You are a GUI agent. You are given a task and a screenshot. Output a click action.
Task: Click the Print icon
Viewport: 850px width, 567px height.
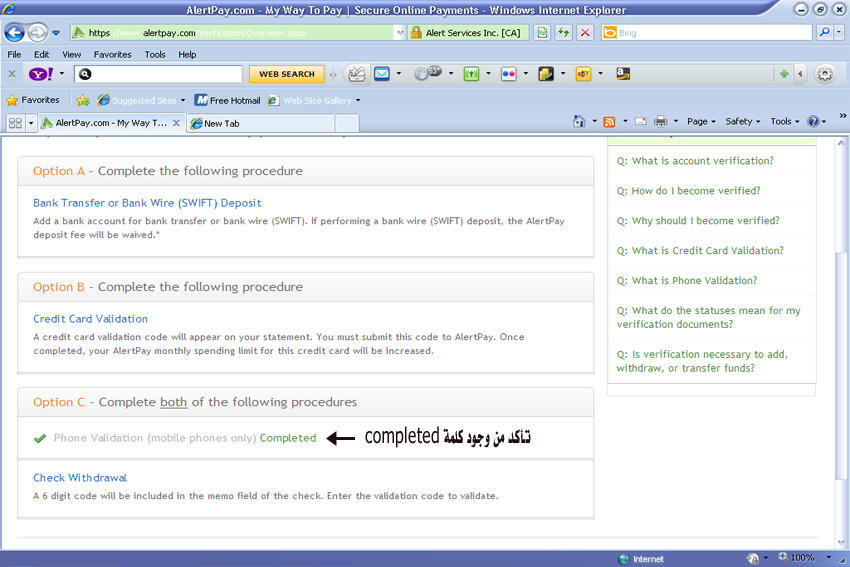tap(660, 121)
